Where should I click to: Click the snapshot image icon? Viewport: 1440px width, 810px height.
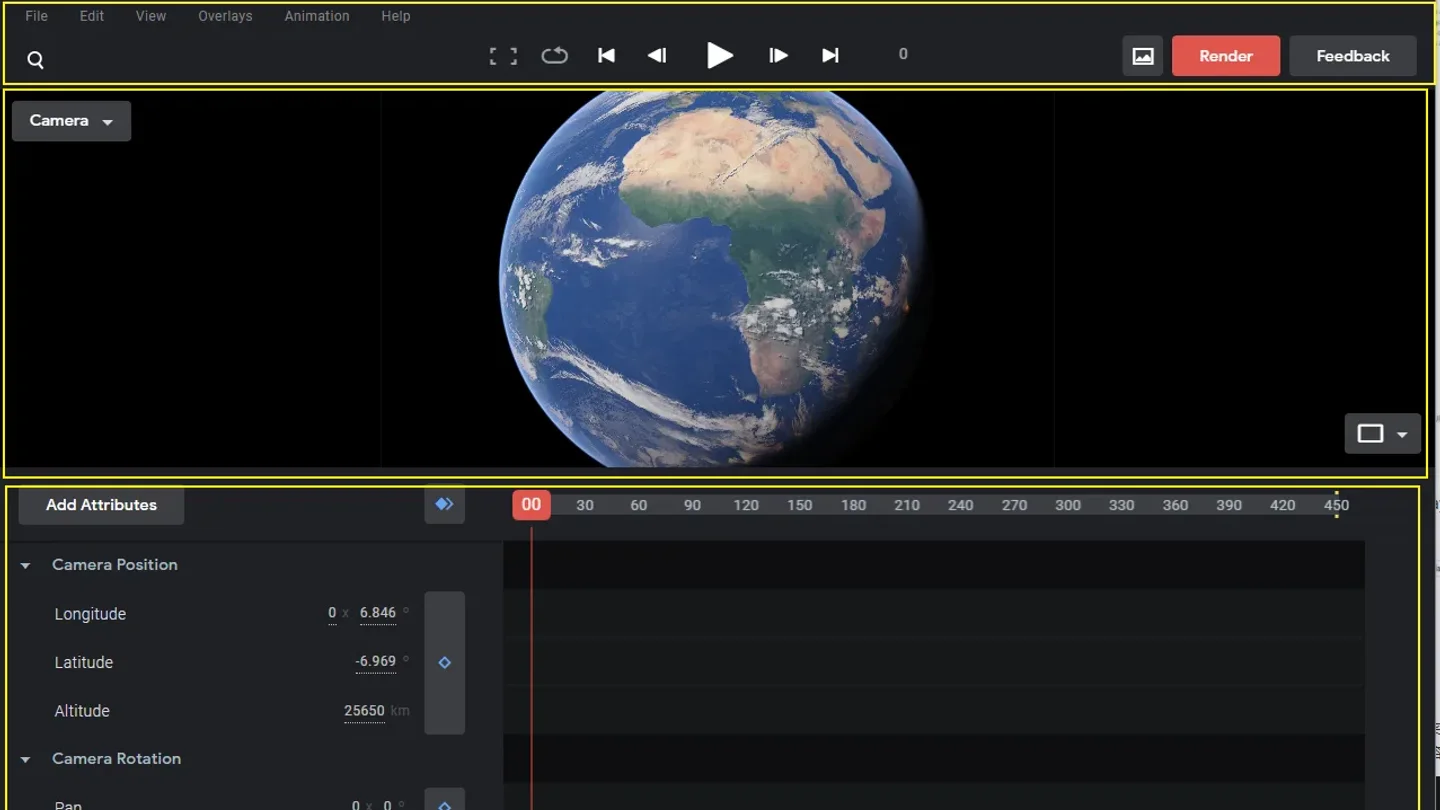[x=1143, y=56]
